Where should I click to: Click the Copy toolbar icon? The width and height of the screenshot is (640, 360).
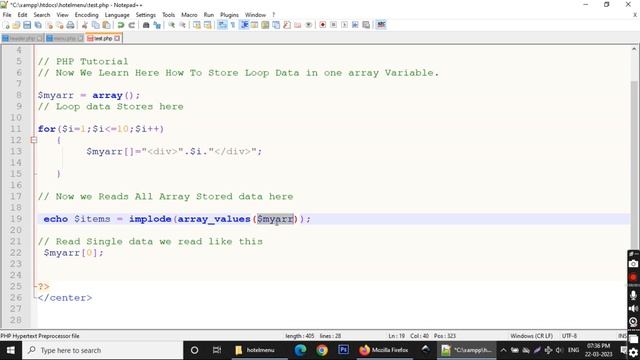(x=96, y=25)
